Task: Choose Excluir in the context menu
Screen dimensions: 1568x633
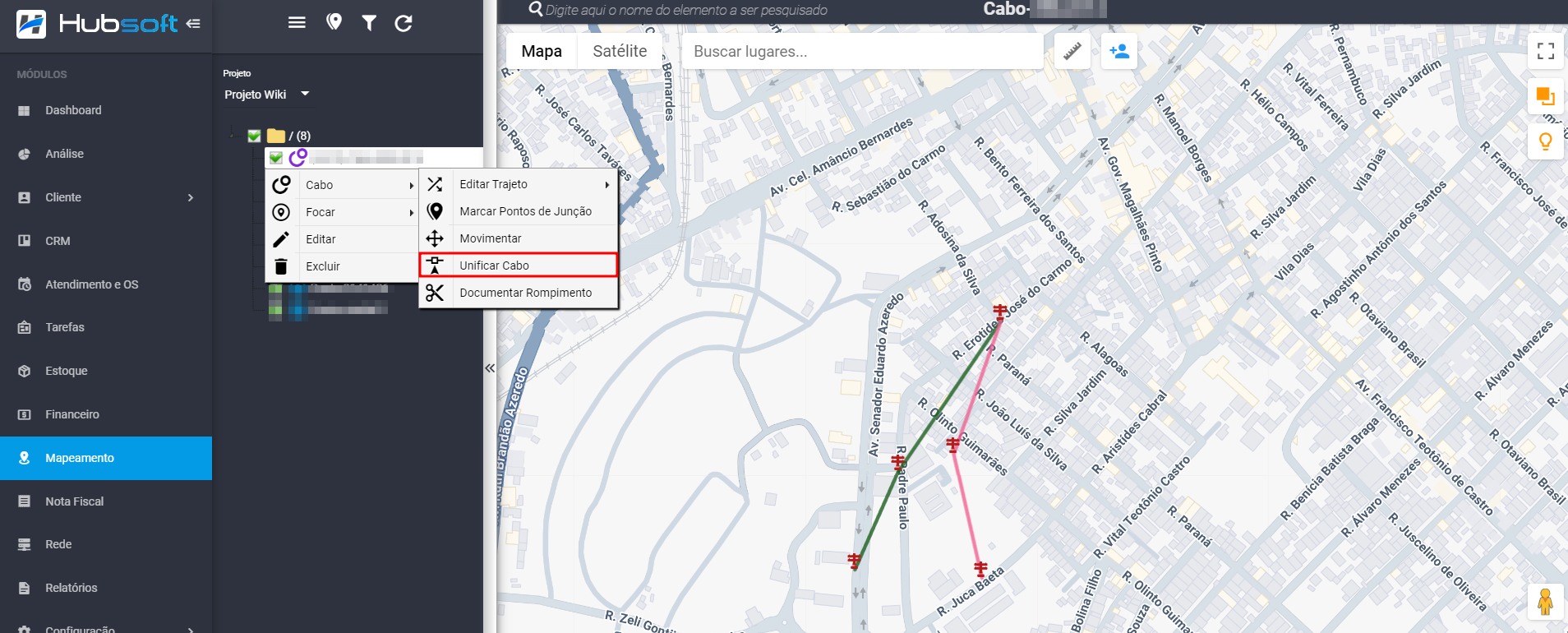Action: [343, 266]
